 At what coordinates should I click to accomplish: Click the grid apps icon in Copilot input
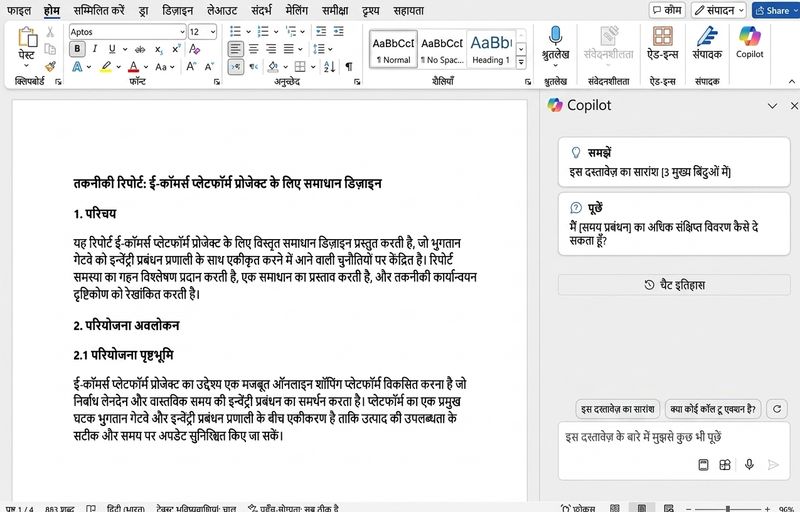(x=725, y=465)
